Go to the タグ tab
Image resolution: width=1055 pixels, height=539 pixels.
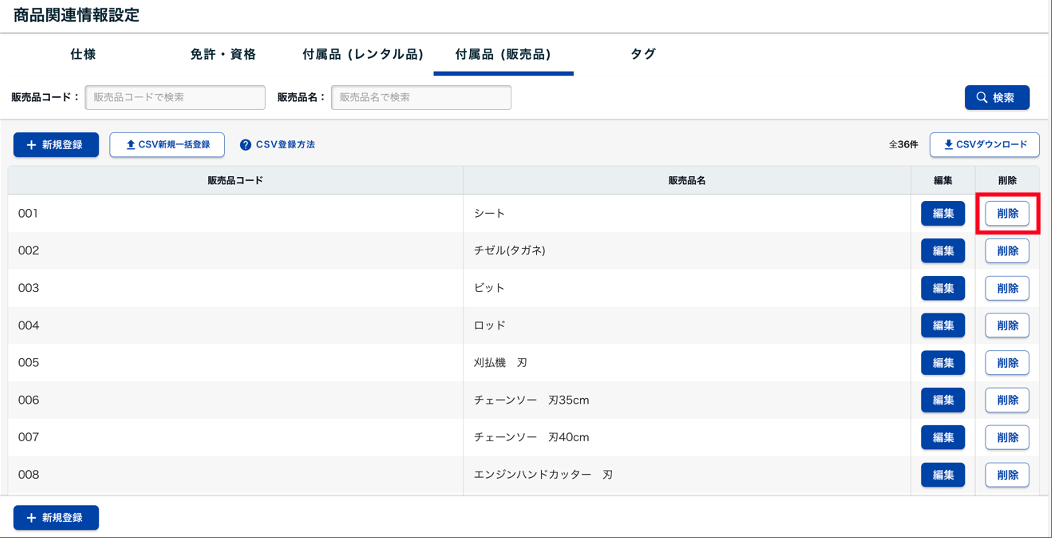pos(643,54)
